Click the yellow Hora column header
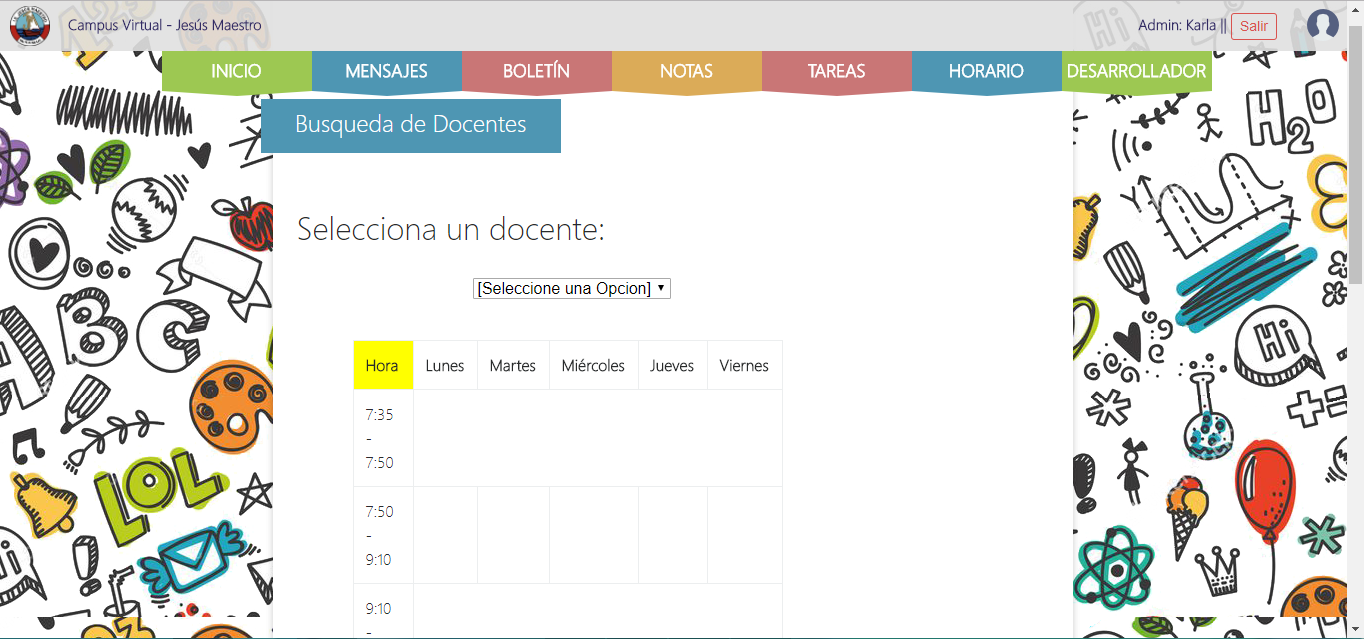Viewport: 1364px width, 639px height. pos(383,365)
